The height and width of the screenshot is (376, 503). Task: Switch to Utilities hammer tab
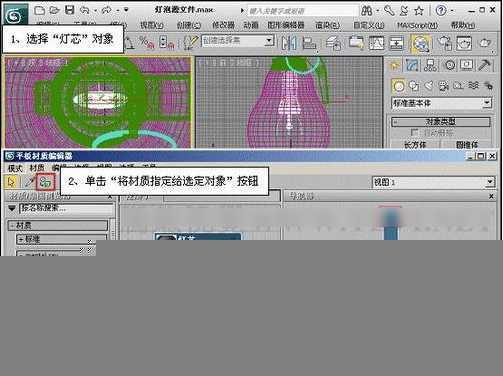[485, 65]
